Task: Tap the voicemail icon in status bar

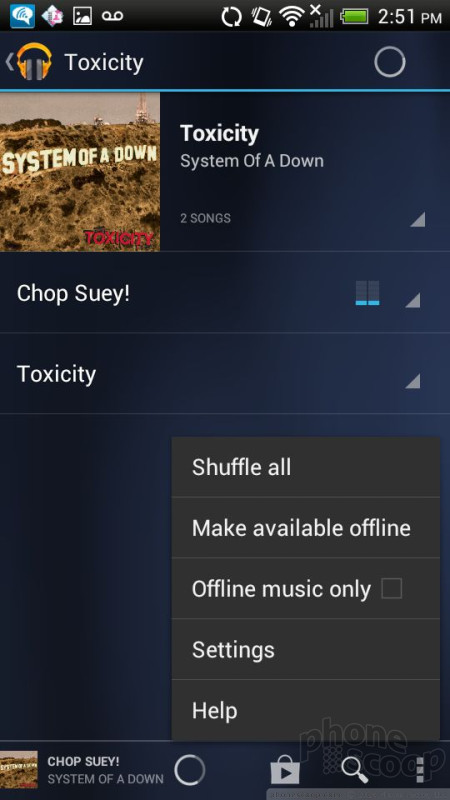Action: tap(112, 16)
